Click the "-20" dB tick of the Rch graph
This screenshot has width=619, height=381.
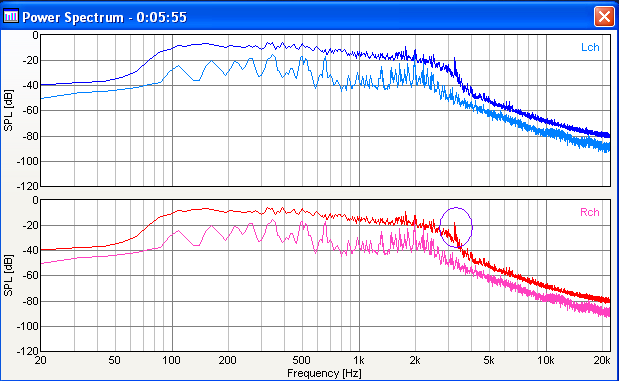click(30, 225)
